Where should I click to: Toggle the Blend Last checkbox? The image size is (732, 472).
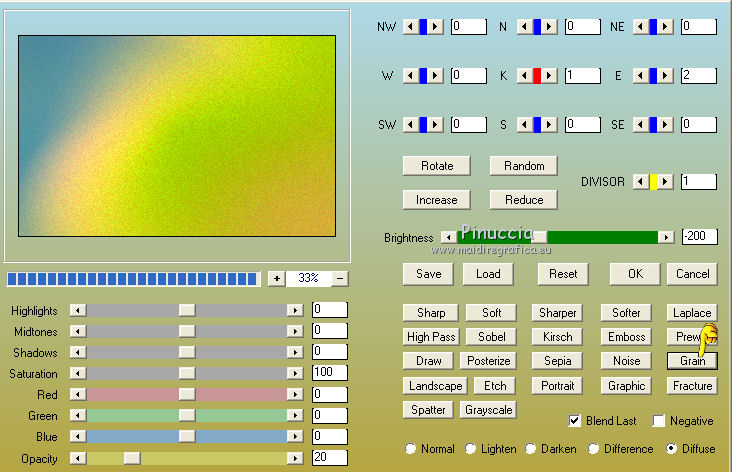click(575, 421)
